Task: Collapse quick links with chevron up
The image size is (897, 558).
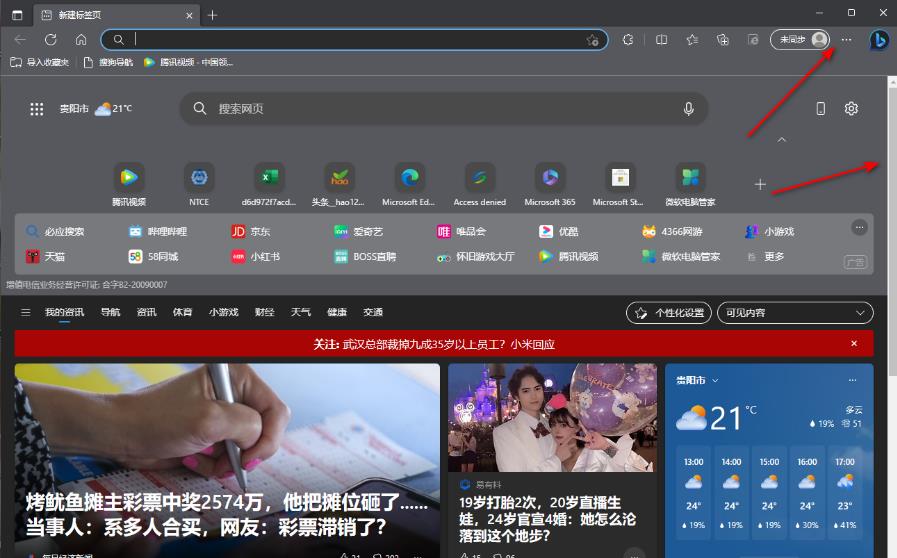Action: 781,140
